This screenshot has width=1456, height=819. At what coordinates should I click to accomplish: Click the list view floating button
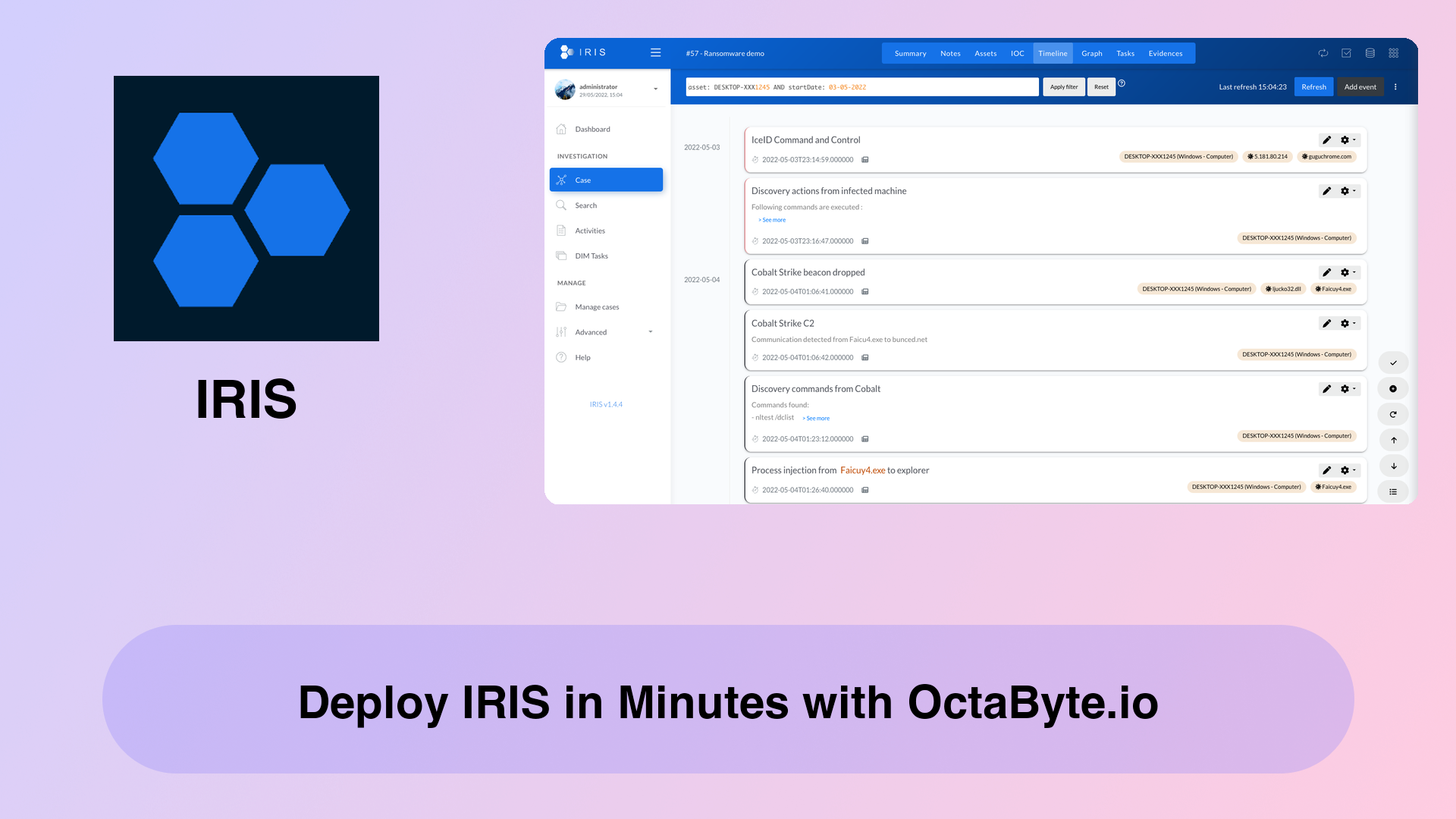pos(1393,492)
